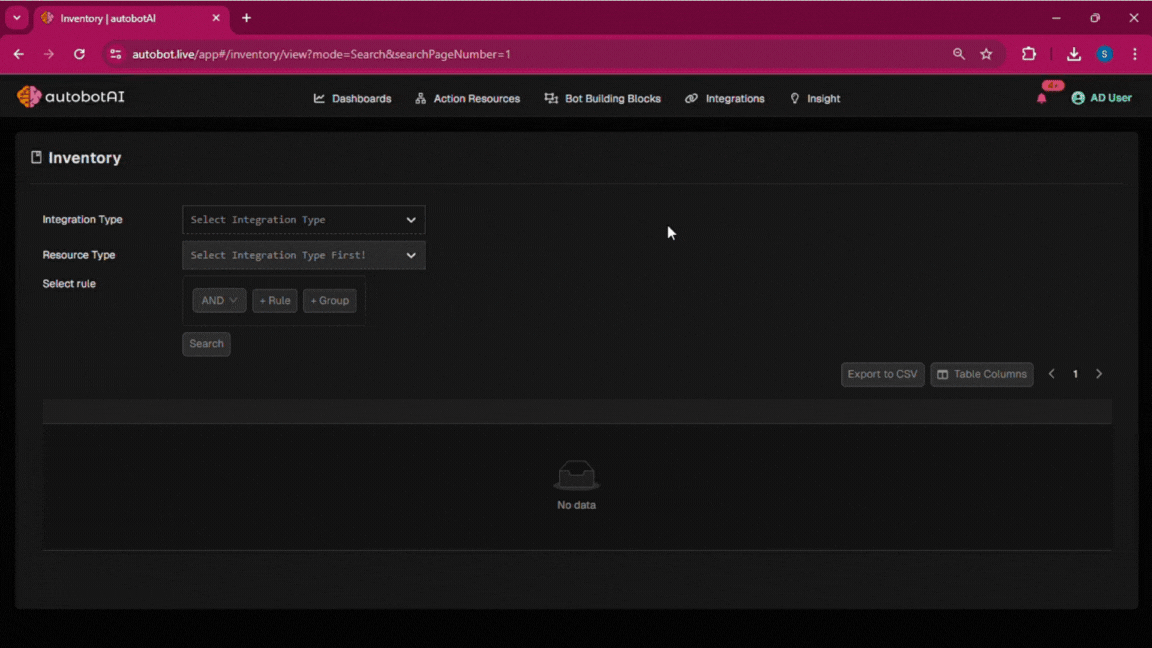
Task: Bookmark this page with the star icon
Action: coord(986,54)
